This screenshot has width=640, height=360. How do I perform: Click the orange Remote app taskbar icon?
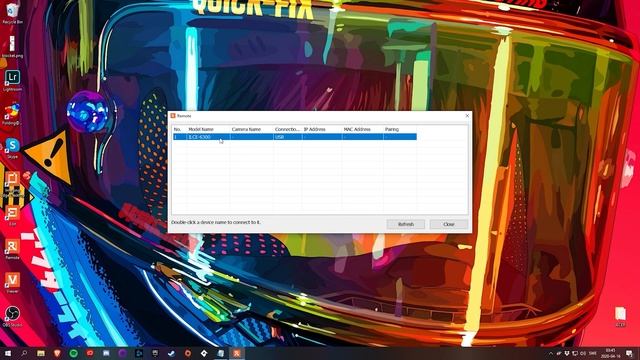[237, 353]
